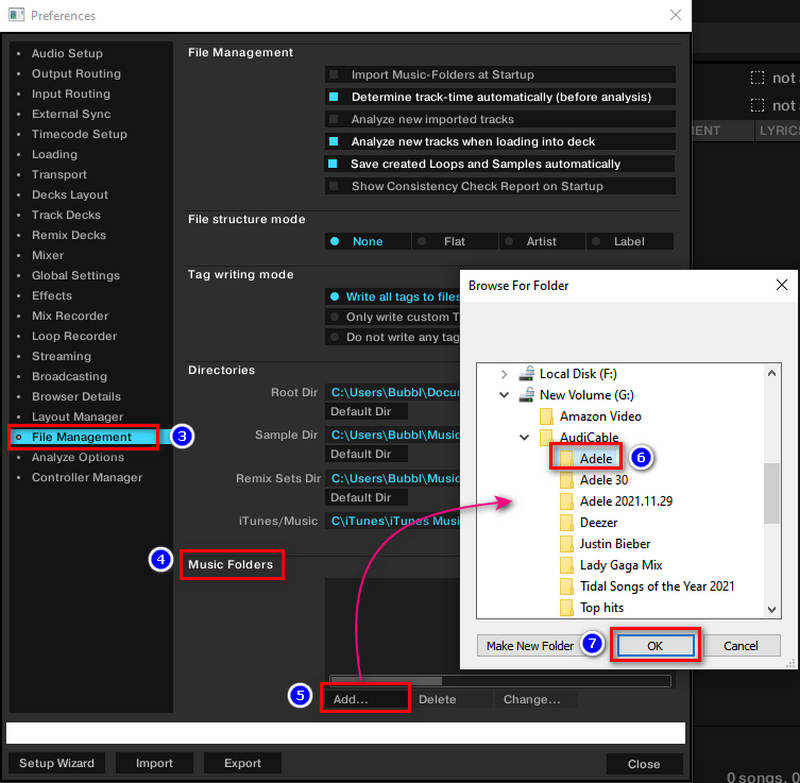This screenshot has width=800, height=783.
Task: Toggle Analyze new tracks when loading into deck
Action: pyautogui.click(x=333, y=141)
